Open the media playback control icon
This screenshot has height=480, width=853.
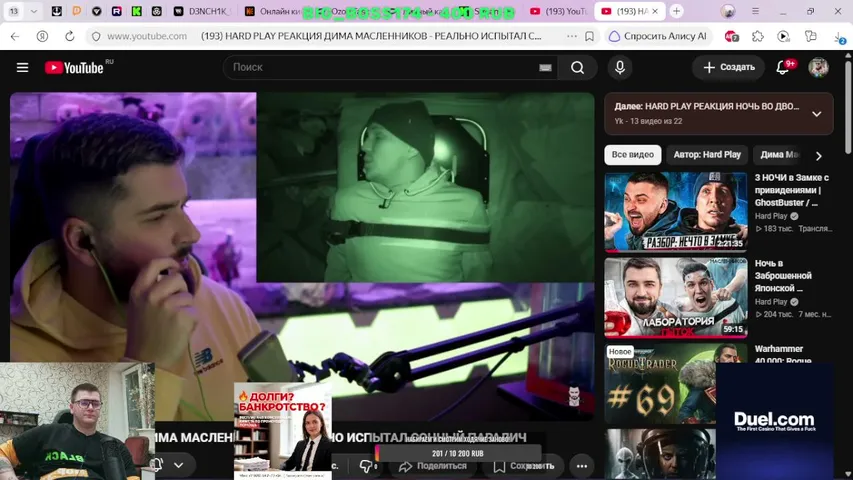click(783, 36)
